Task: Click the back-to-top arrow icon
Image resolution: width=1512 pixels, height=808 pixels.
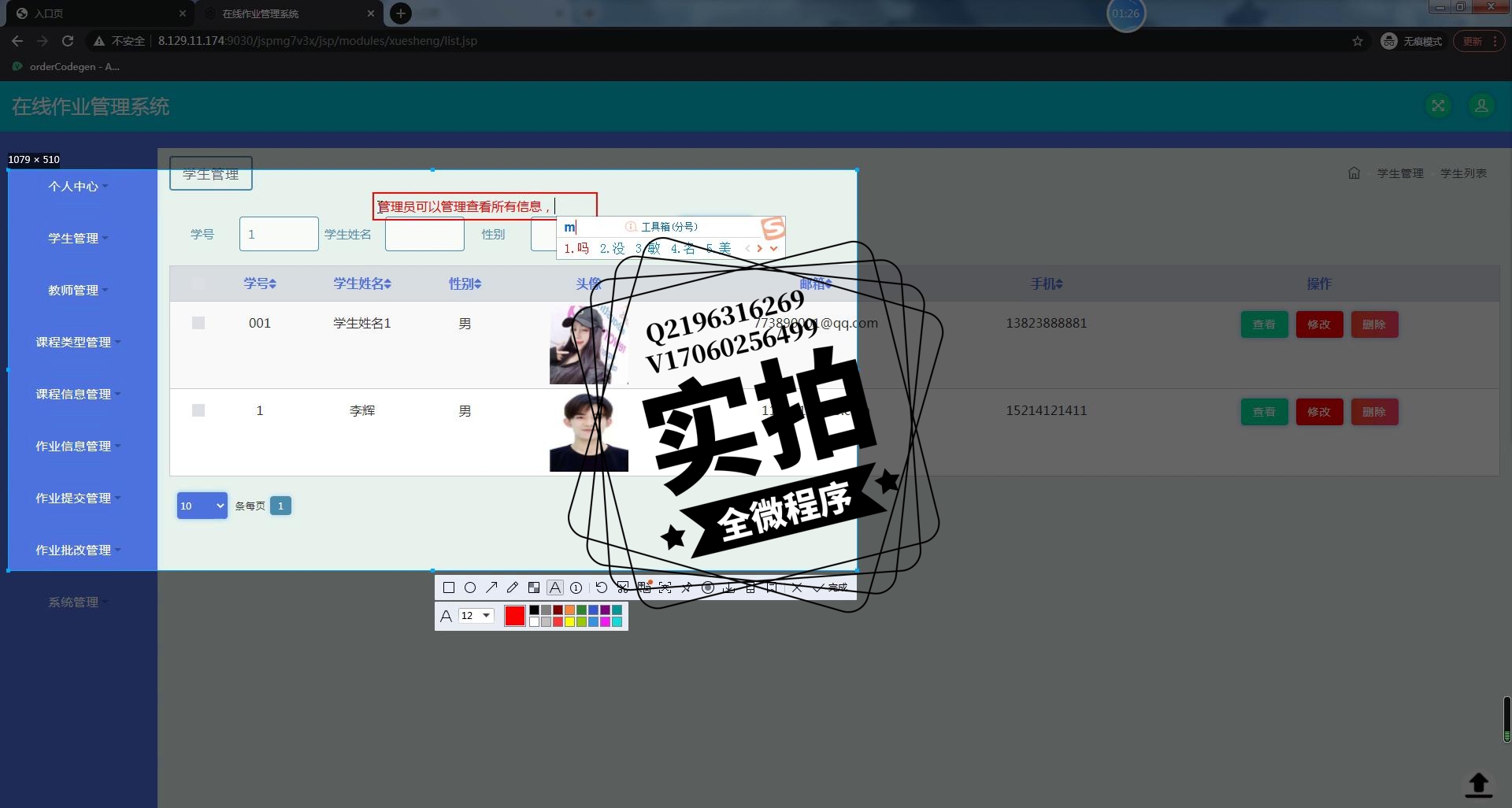Action: click(1478, 784)
